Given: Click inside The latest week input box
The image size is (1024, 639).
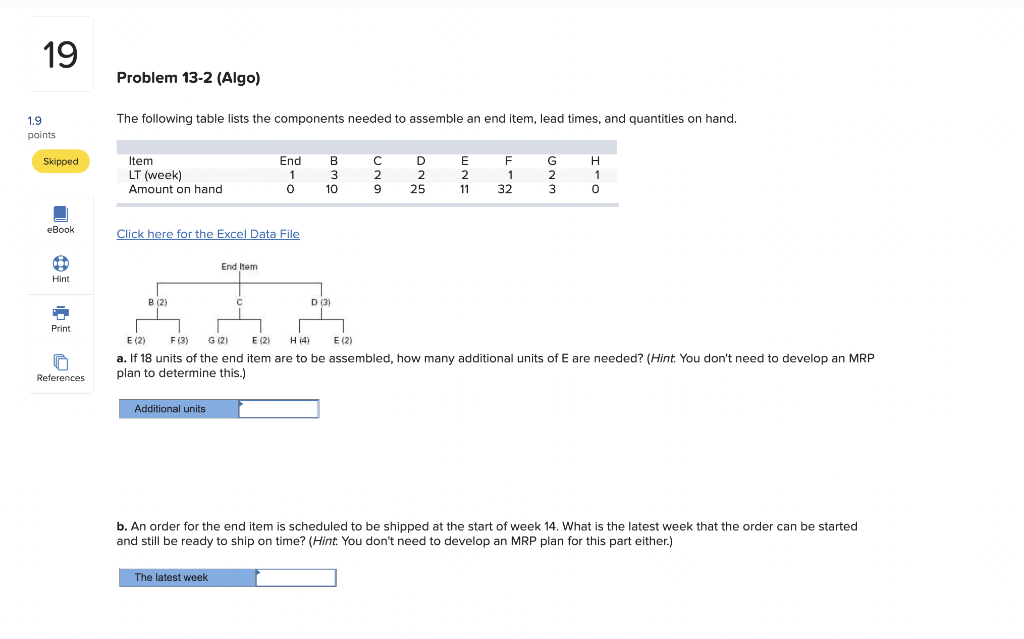Looking at the screenshot, I should 296,577.
